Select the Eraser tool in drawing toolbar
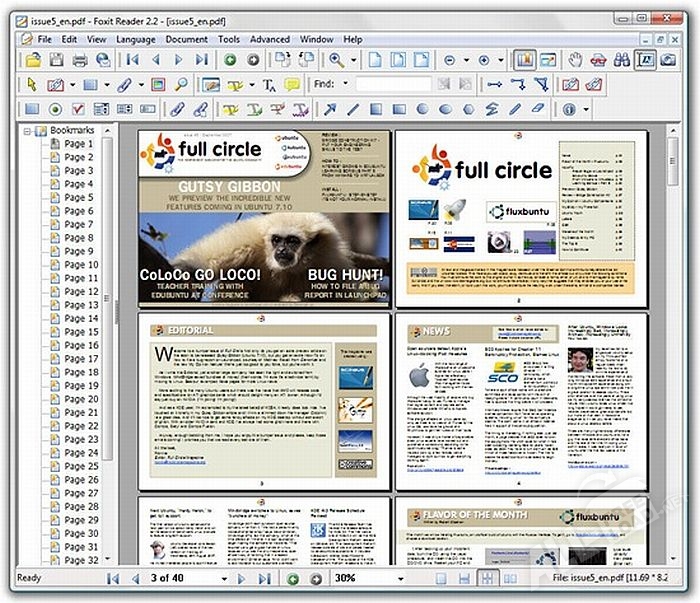The image size is (700, 603). 538,109
